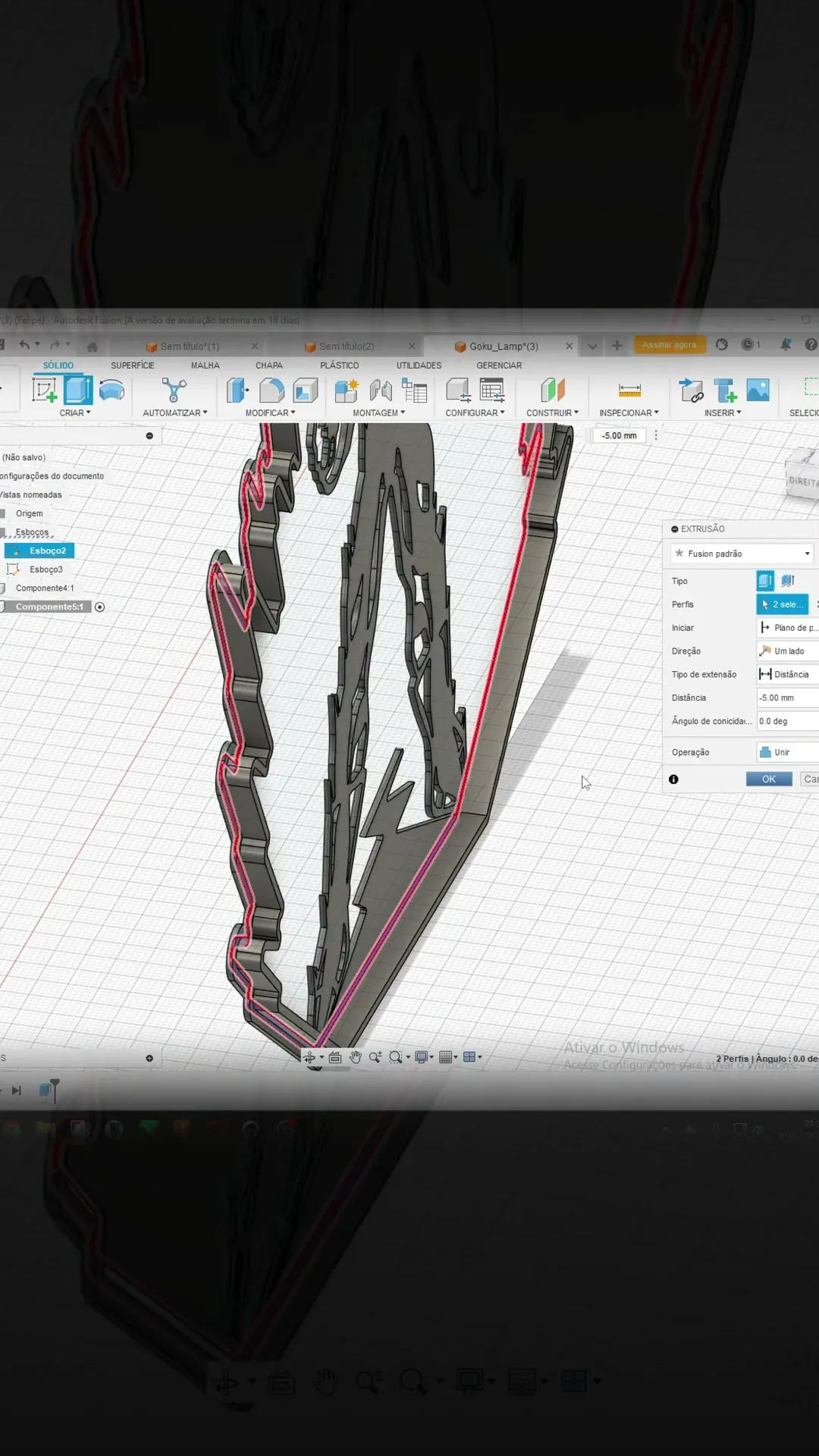The image size is (819, 1456).
Task: Add a new document tab with plus
Action: [617, 346]
